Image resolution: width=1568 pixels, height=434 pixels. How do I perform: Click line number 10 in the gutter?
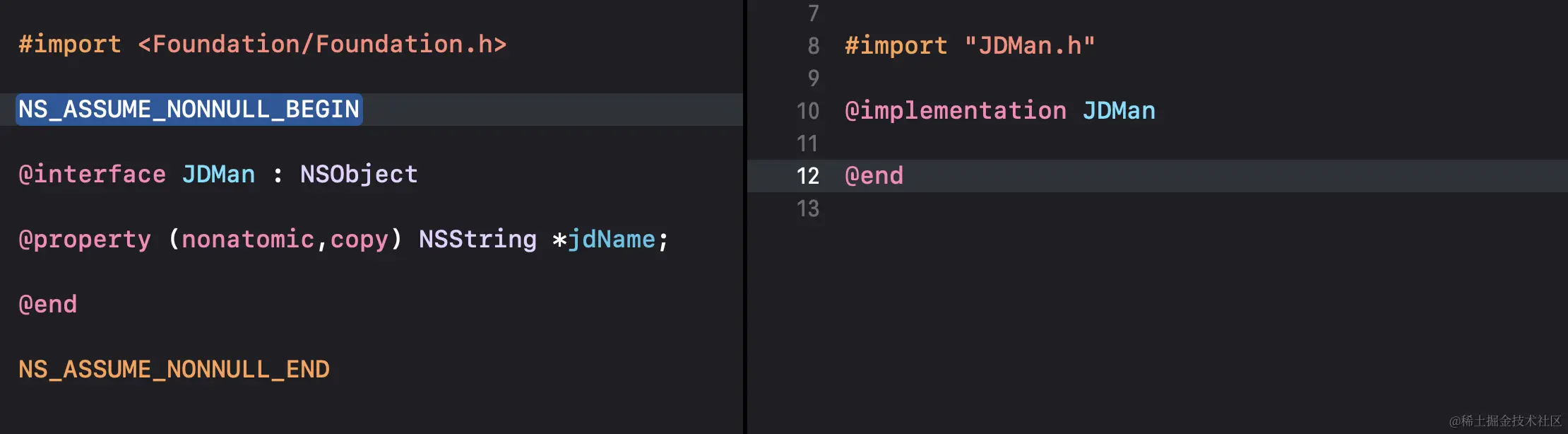click(807, 111)
